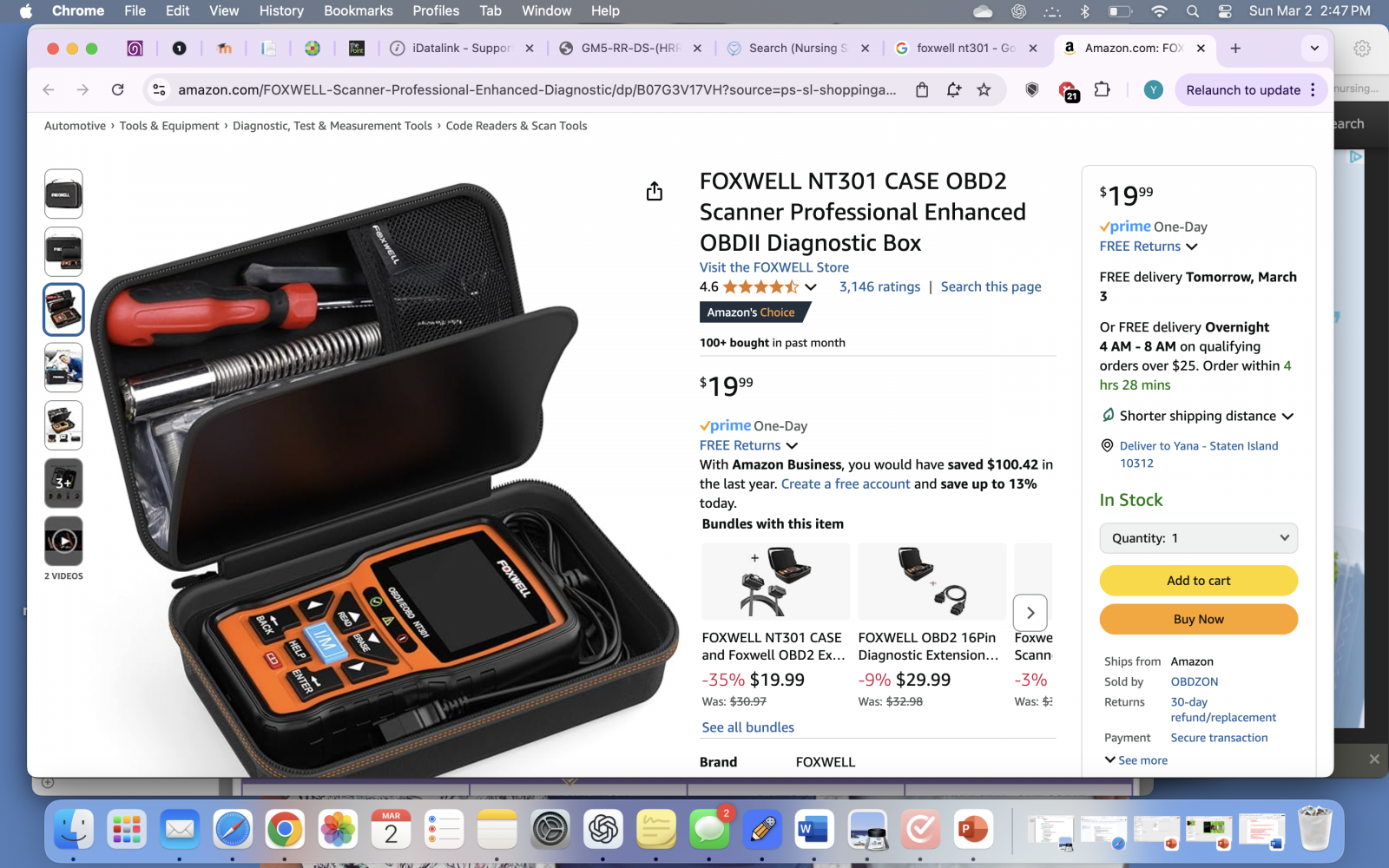1389x868 pixels.
Task: Reload the page
Action: (117, 89)
